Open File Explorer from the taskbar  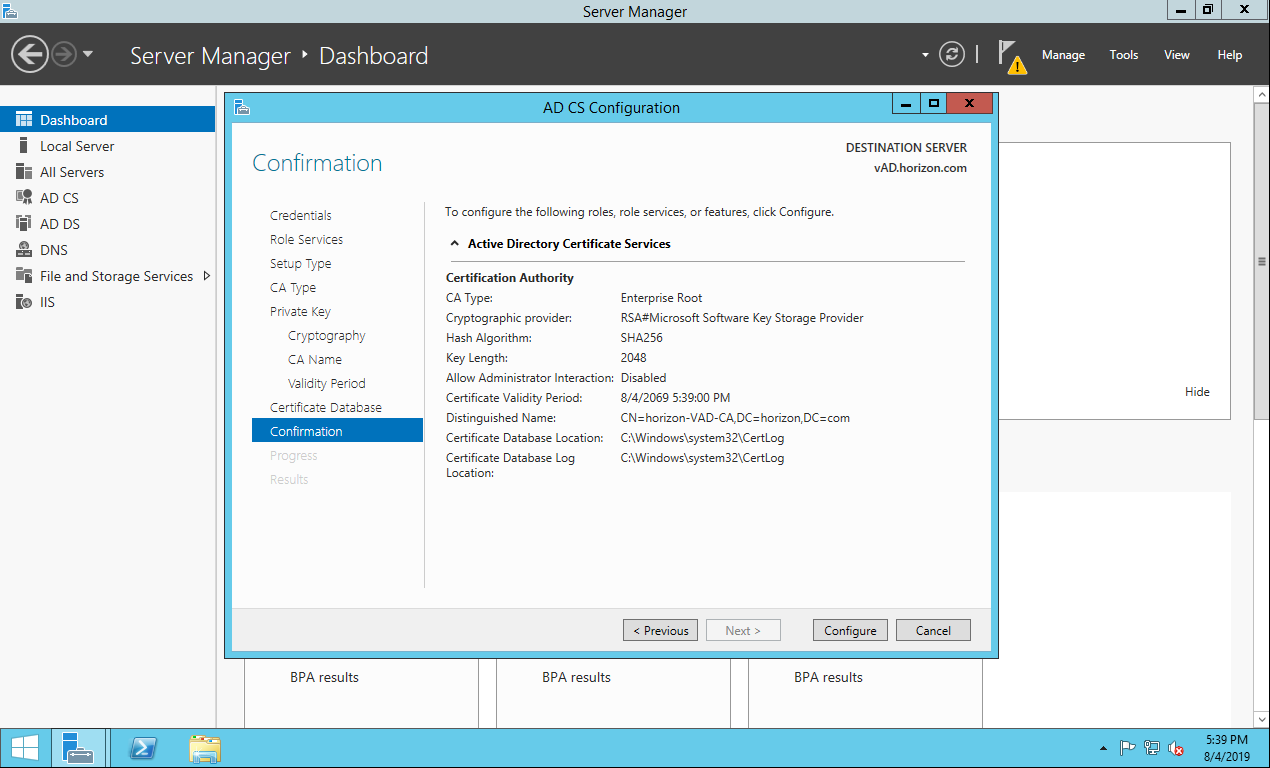[x=205, y=748]
